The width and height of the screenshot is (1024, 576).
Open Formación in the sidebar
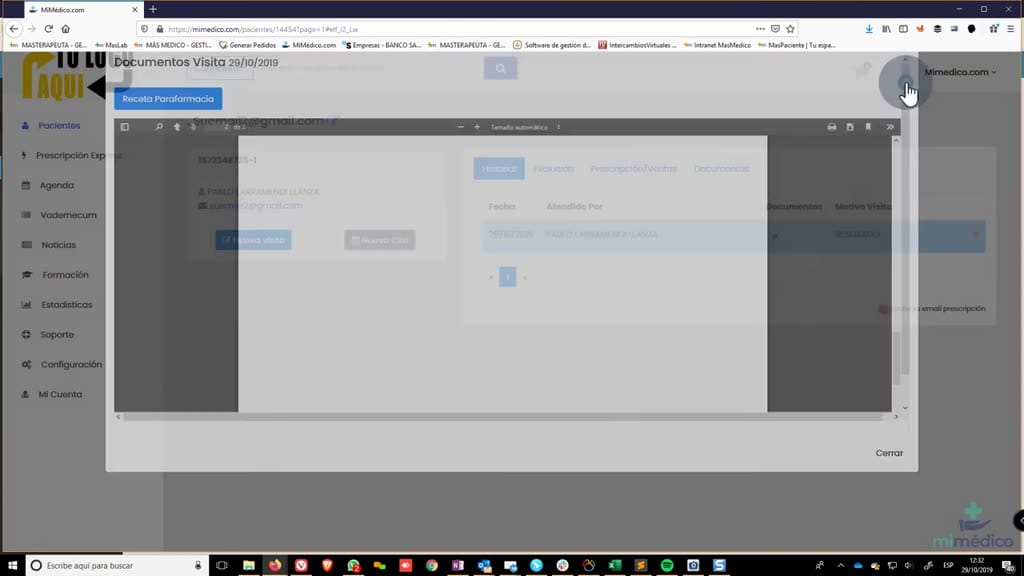(x=65, y=275)
